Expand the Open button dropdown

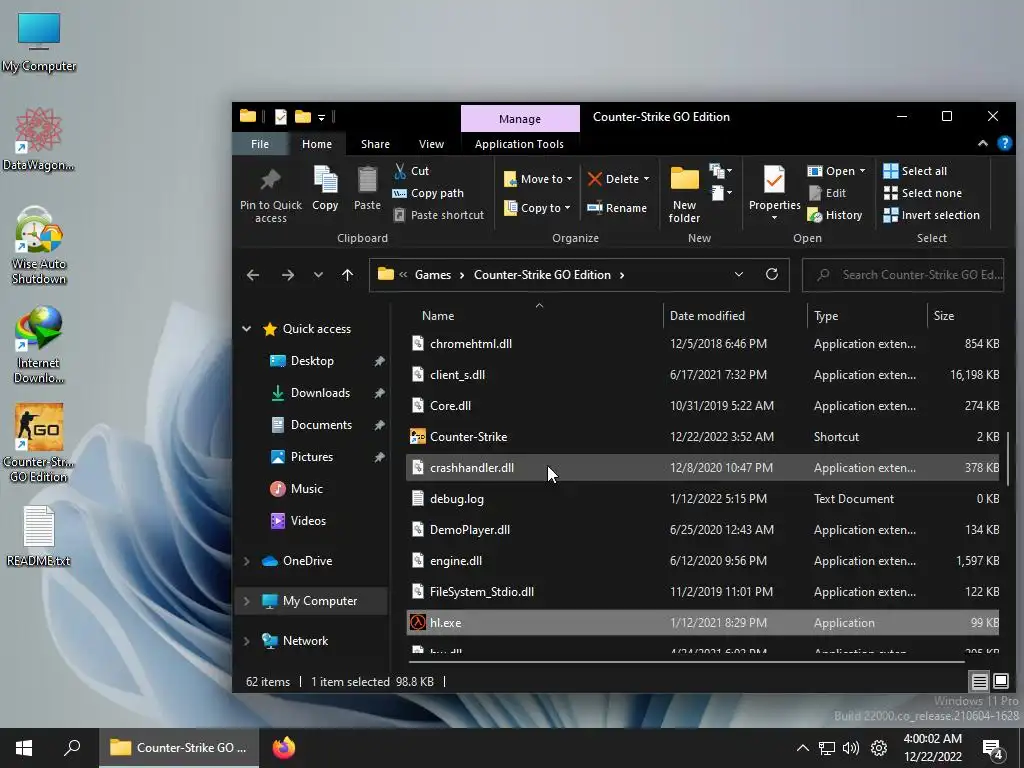coord(863,171)
